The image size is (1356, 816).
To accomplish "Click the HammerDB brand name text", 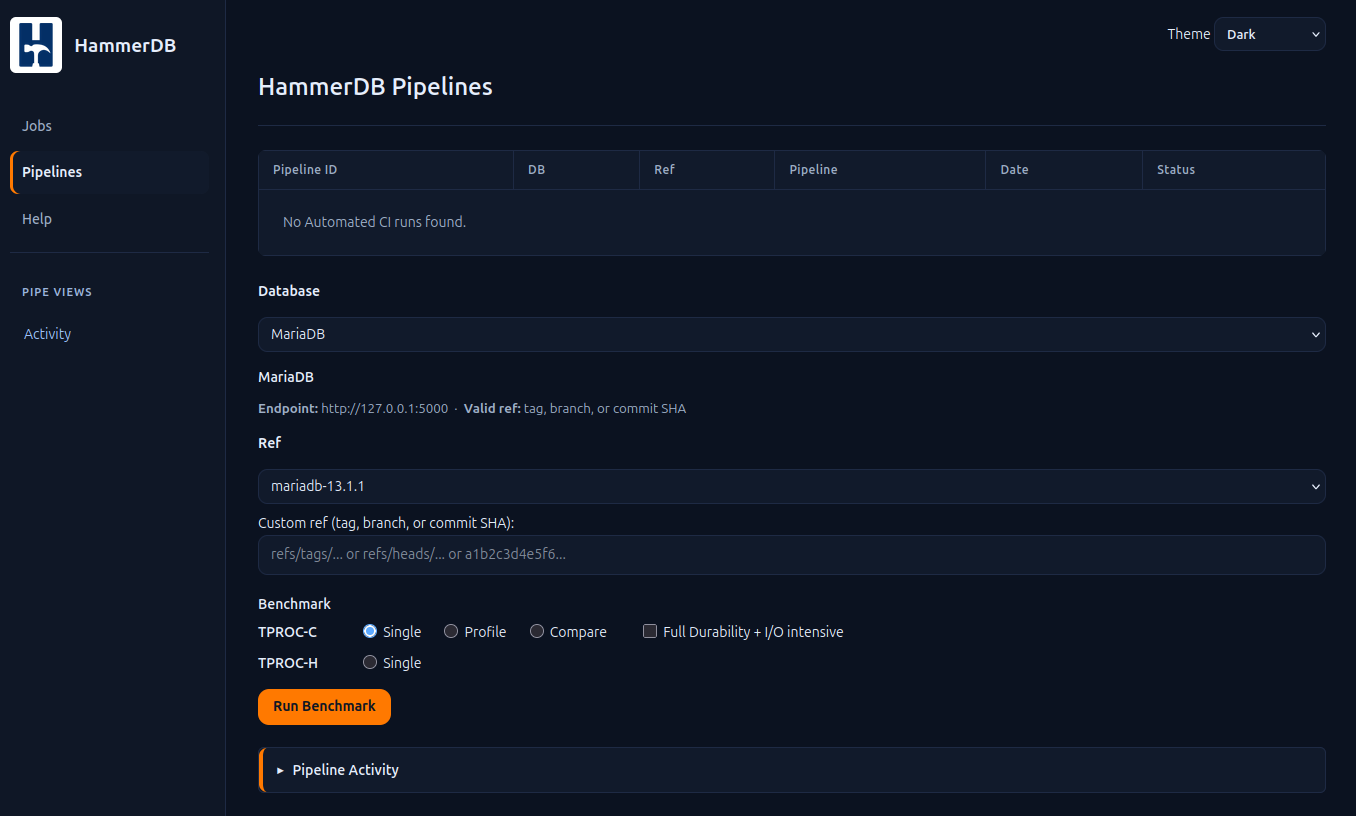I will [x=125, y=45].
